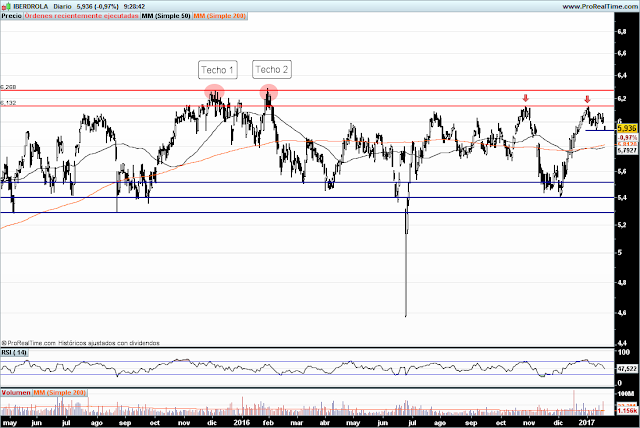The width and height of the screenshot is (640, 428).
Task: Click the 5,2 price axis label
Action: pyautogui.click(x=622, y=225)
